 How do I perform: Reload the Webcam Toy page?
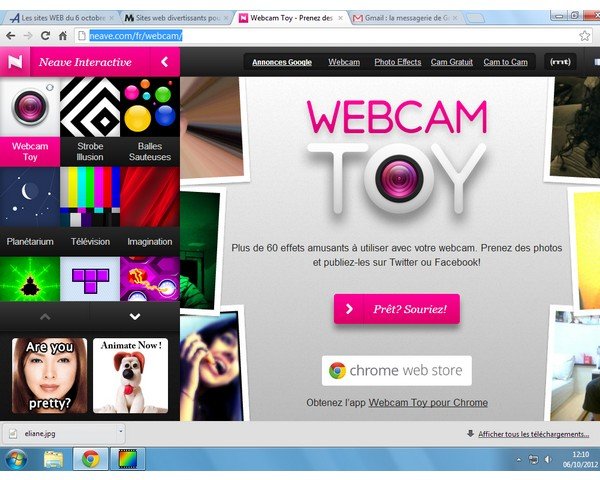45,36
